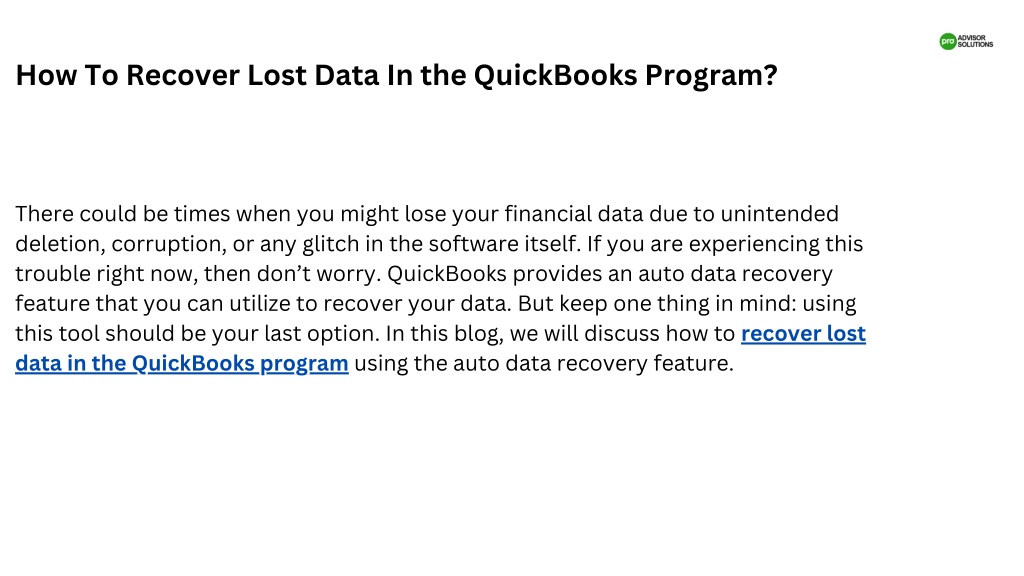This screenshot has width=1024, height=576.
Task: Click the word 'Program?' ending the heading
Action: 711,77
